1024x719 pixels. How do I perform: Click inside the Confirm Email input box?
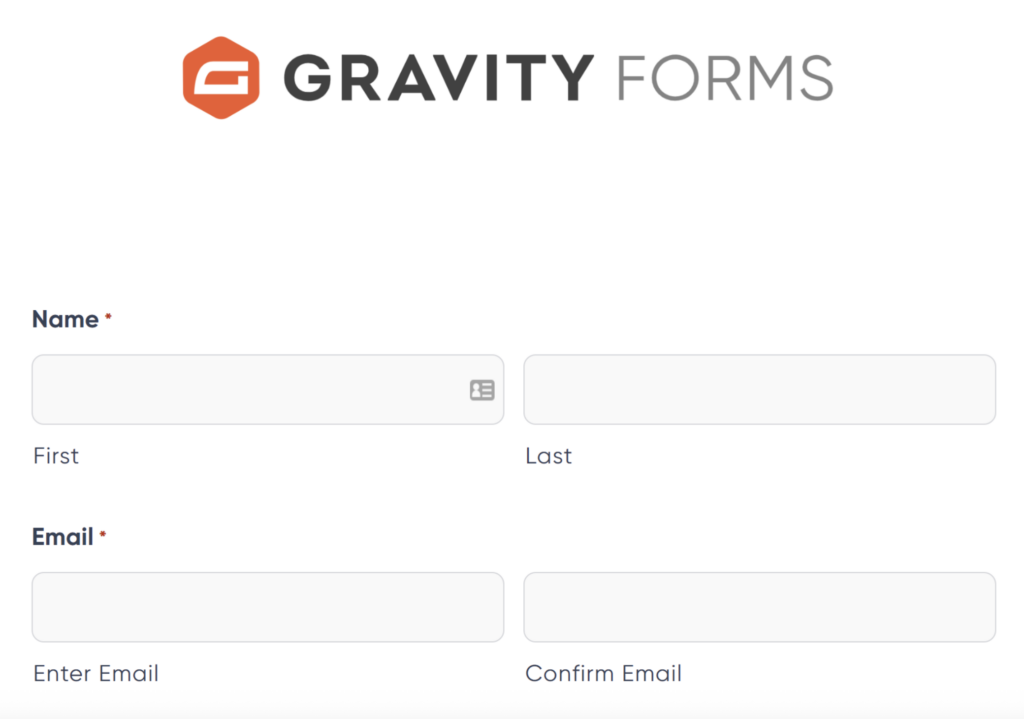[760, 607]
